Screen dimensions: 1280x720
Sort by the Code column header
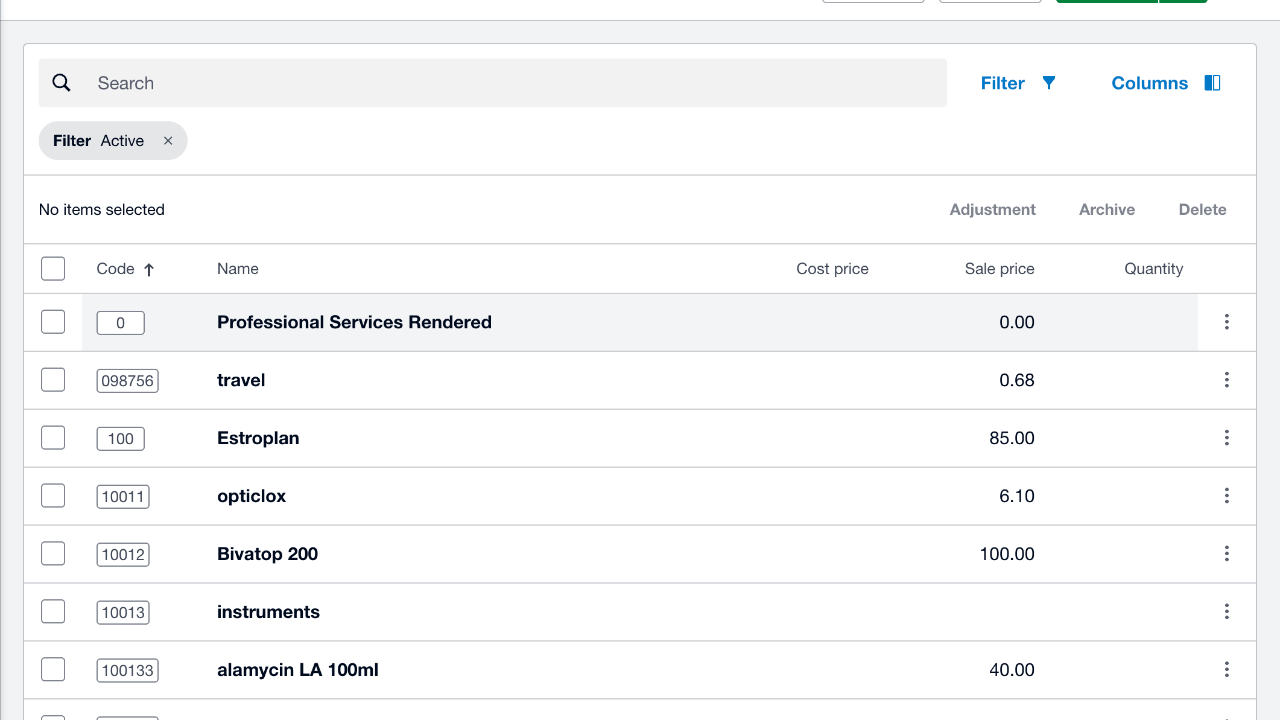click(x=115, y=269)
